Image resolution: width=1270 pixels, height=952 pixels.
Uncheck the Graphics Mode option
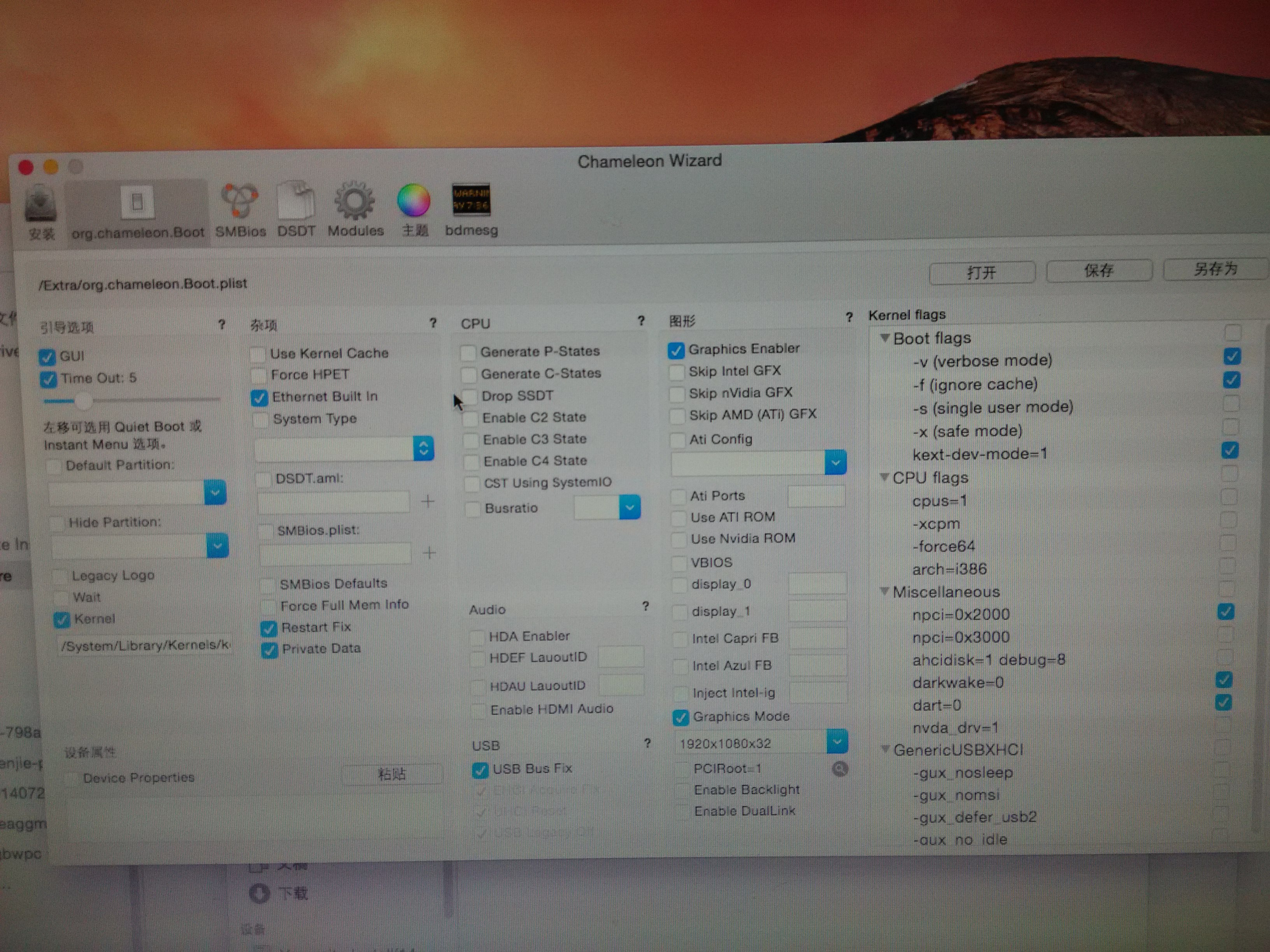(681, 717)
